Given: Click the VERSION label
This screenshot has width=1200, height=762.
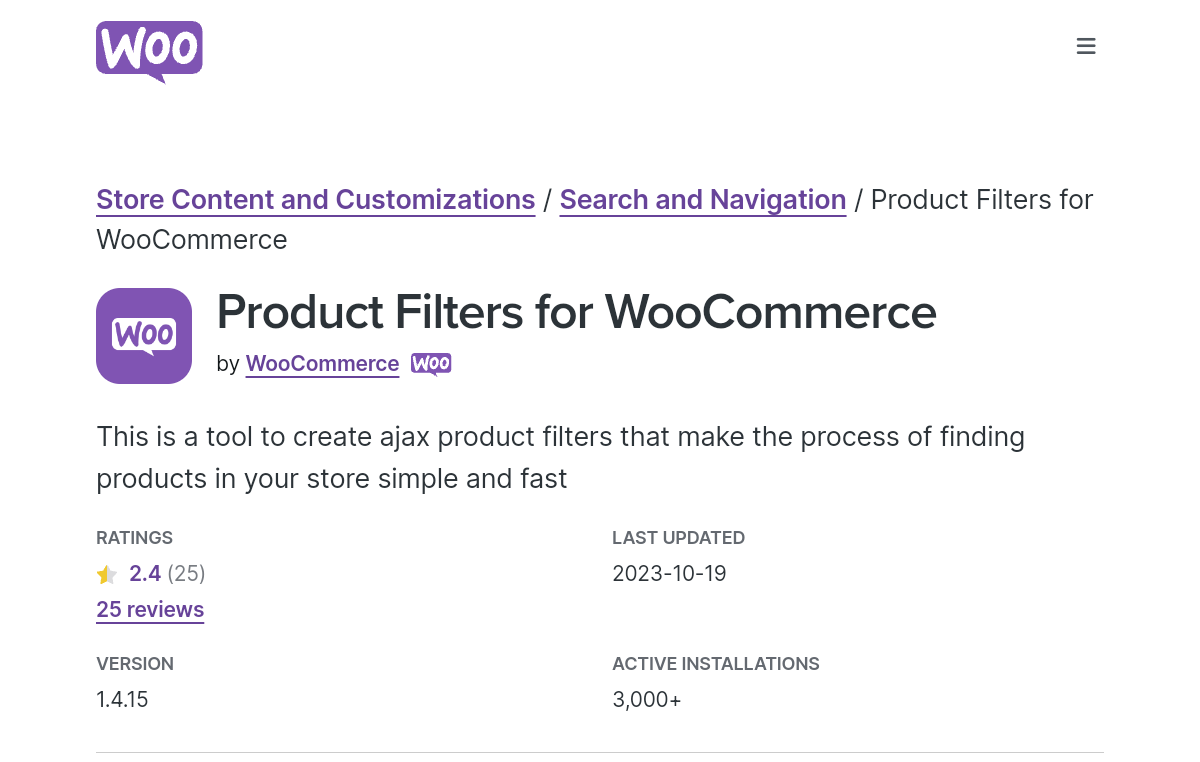Looking at the screenshot, I should coord(135,664).
